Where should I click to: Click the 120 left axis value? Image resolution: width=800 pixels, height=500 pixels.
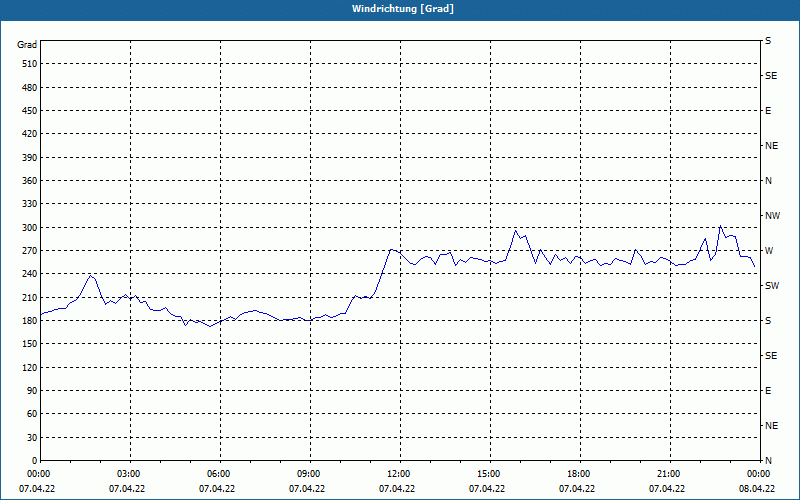click(30, 367)
